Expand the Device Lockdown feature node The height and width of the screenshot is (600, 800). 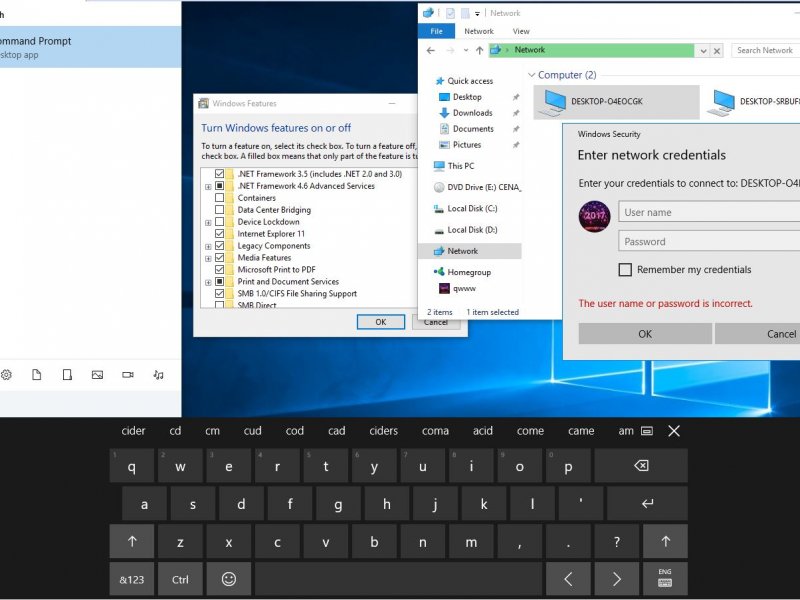208,222
